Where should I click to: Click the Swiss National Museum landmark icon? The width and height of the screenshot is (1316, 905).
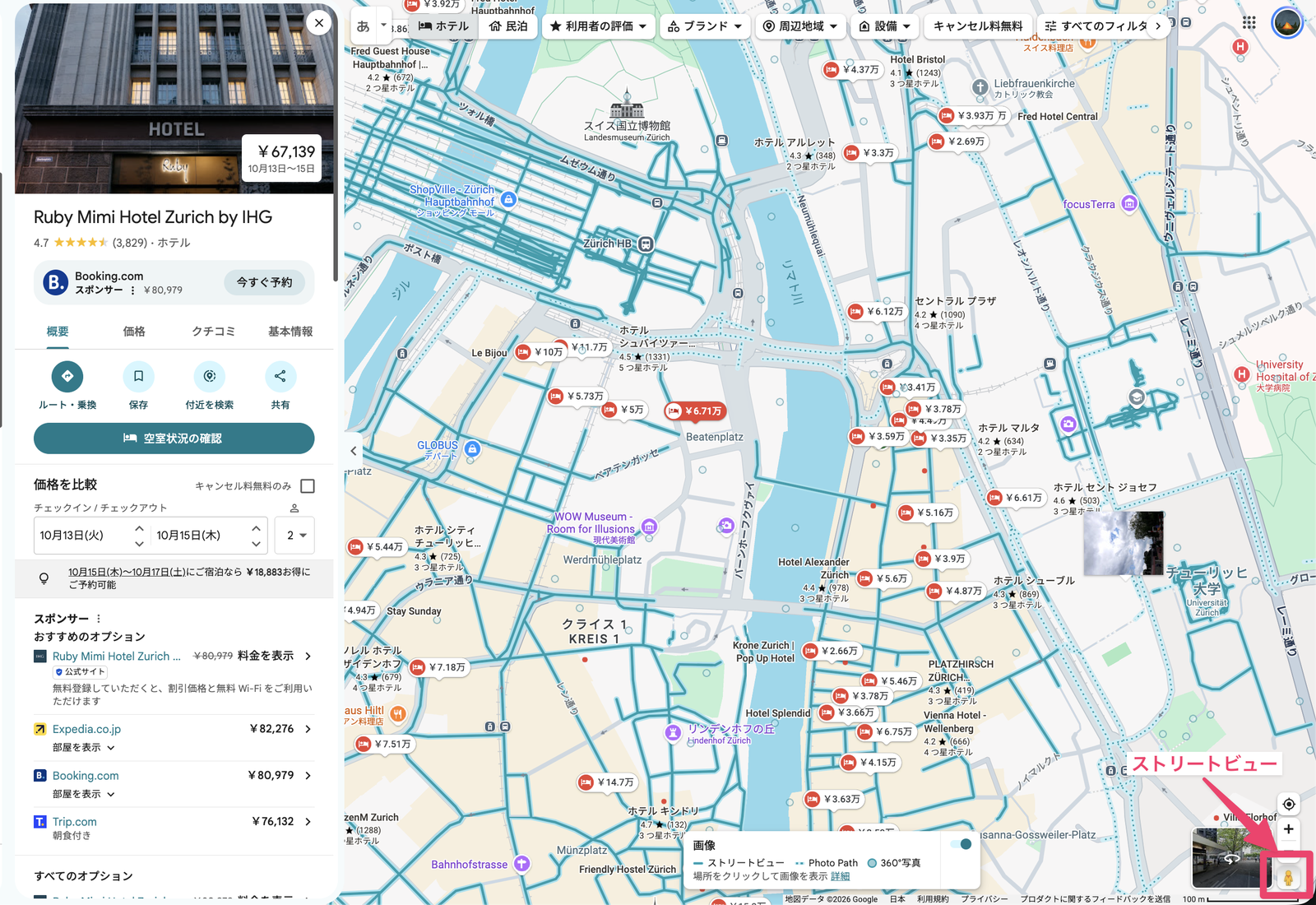(627, 104)
